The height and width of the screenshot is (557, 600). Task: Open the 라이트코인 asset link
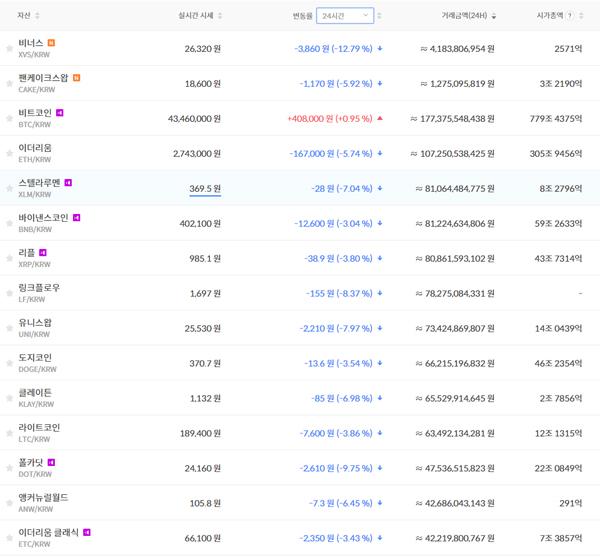[39, 427]
